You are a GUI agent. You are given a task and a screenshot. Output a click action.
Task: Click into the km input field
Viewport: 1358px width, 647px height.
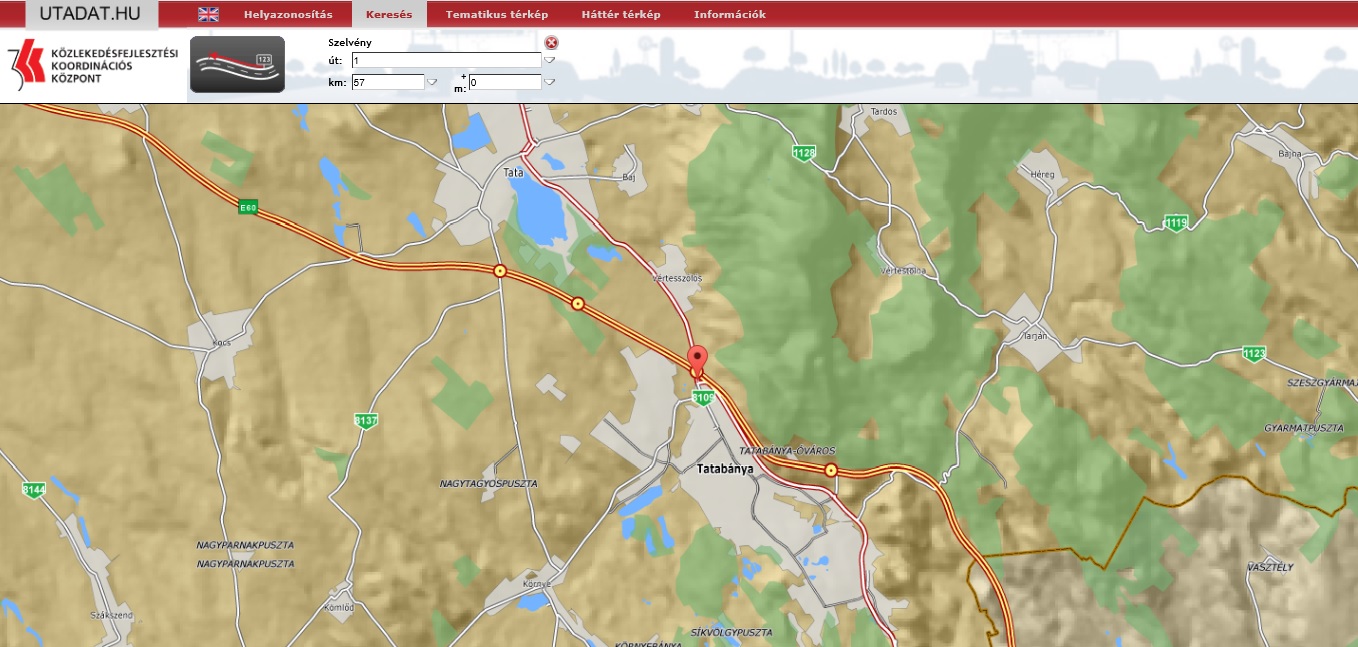click(x=388, y=82)
